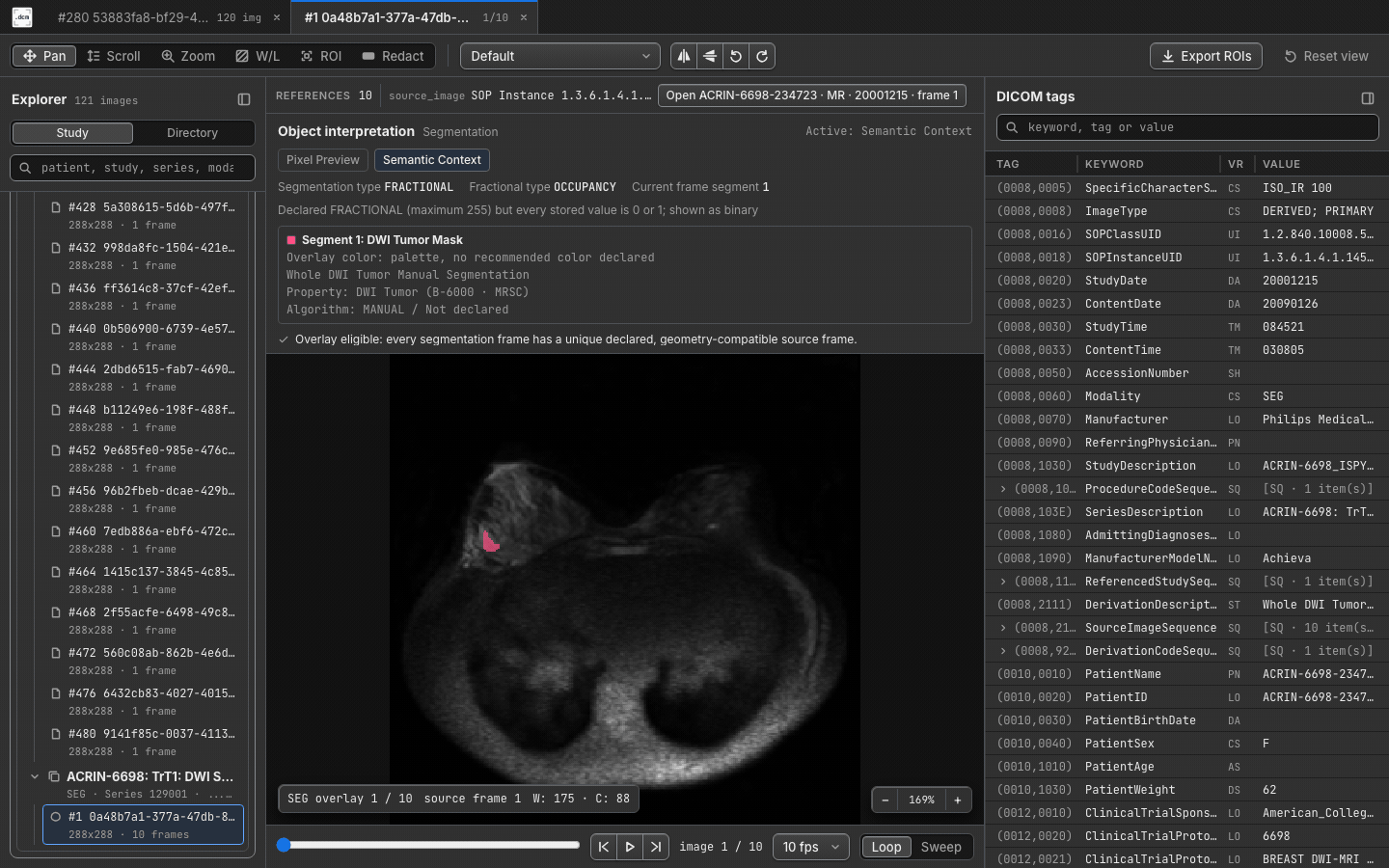The image size is (1389, 868).
Task: Close the #280 tab
Action: coord(277,17)
